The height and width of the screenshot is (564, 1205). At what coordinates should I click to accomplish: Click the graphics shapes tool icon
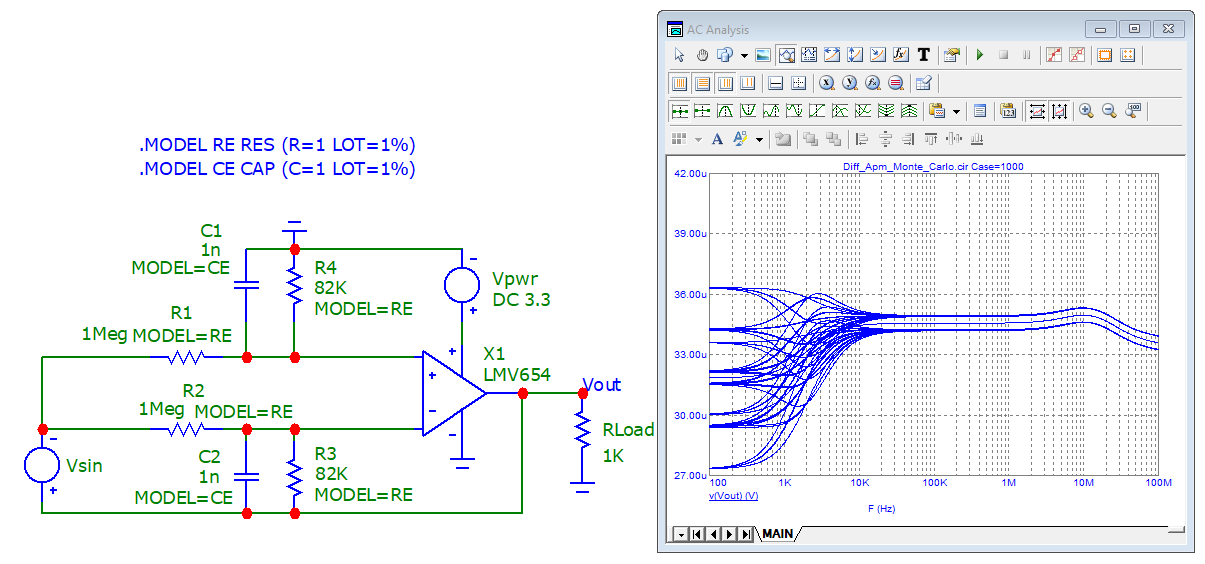click(x=725, y=55)
